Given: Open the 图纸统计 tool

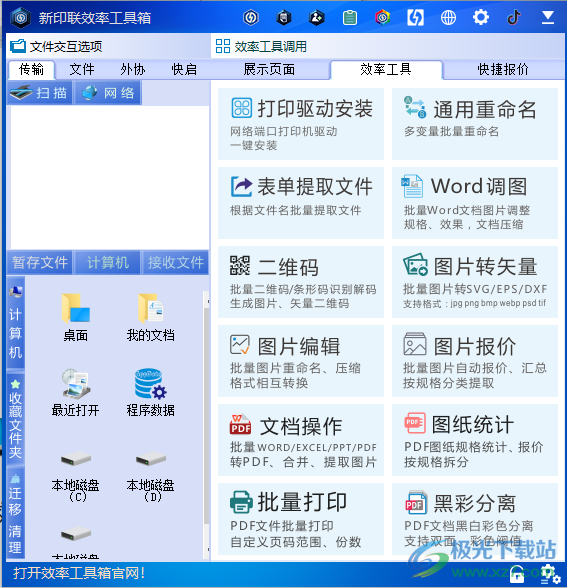Looking at the screenshot, I should 475,440.
